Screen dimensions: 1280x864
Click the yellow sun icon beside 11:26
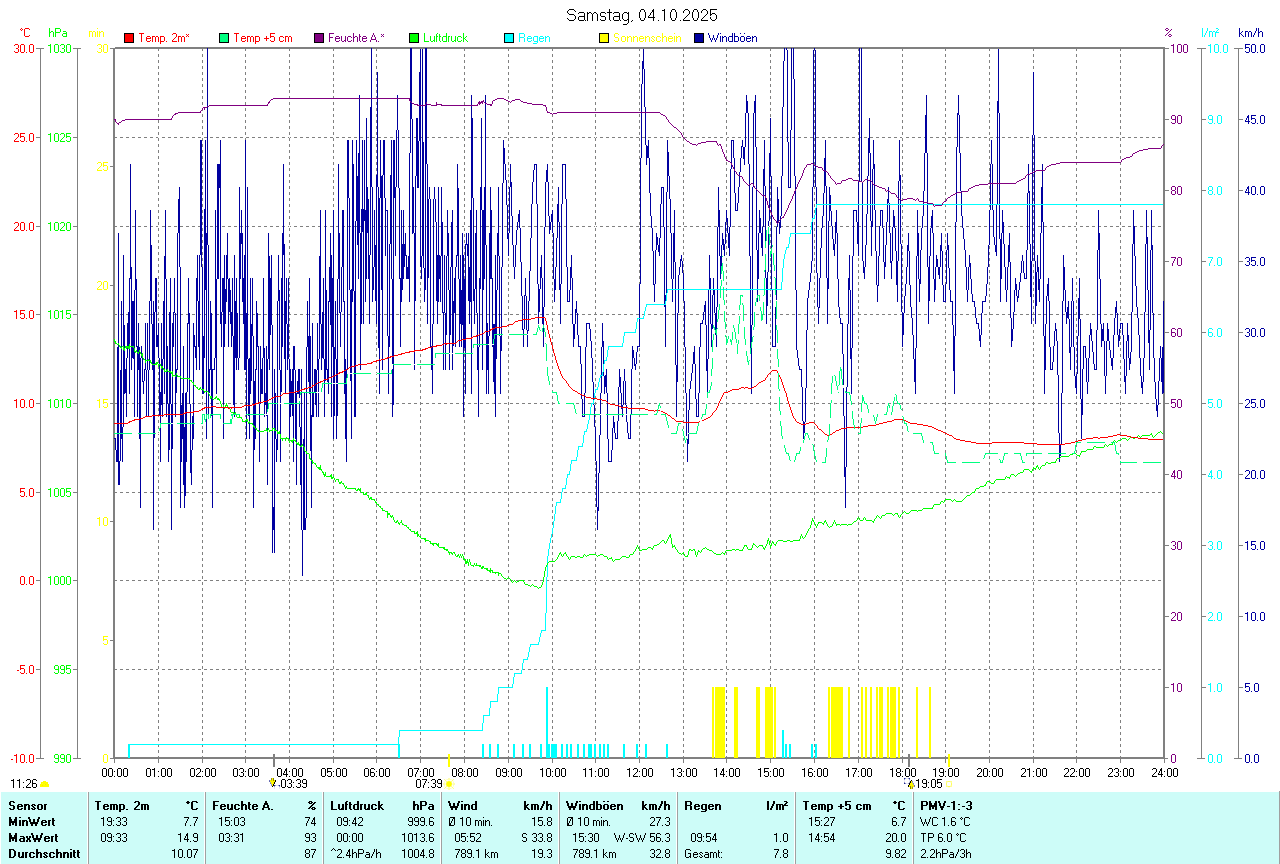pos(45,785)
